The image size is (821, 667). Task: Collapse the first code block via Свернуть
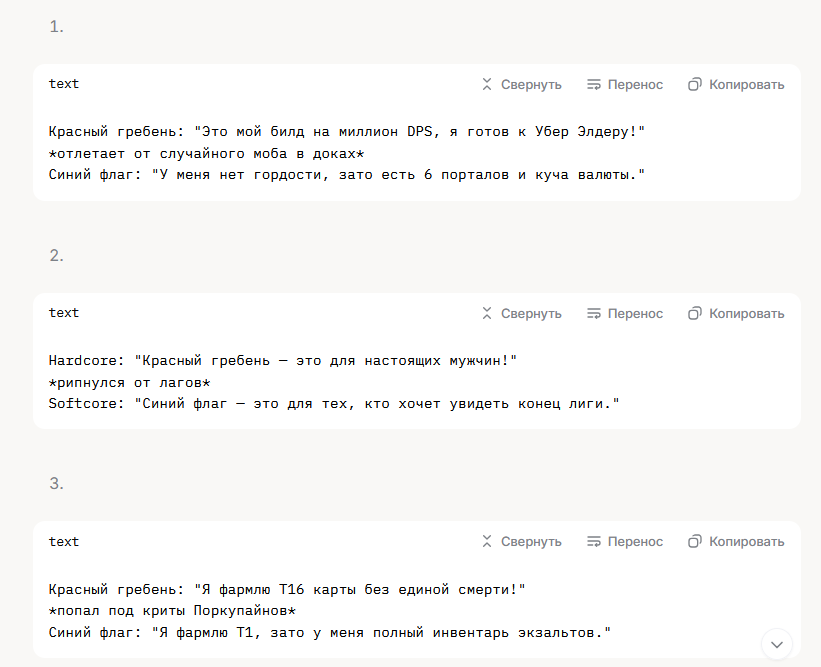coord(522,84)
